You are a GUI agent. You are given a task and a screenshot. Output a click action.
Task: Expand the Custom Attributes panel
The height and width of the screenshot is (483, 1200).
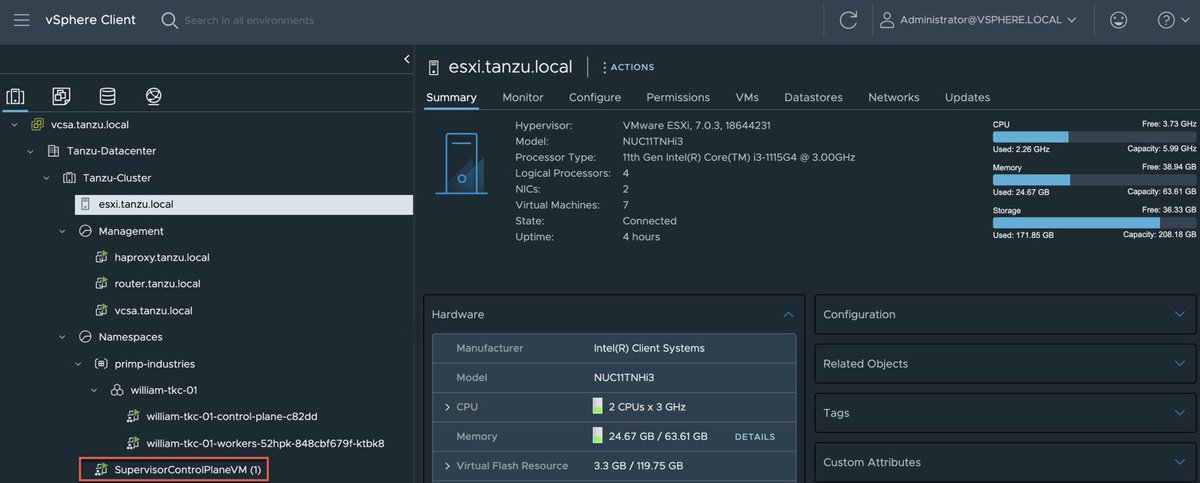click(x=1179, y=462)
